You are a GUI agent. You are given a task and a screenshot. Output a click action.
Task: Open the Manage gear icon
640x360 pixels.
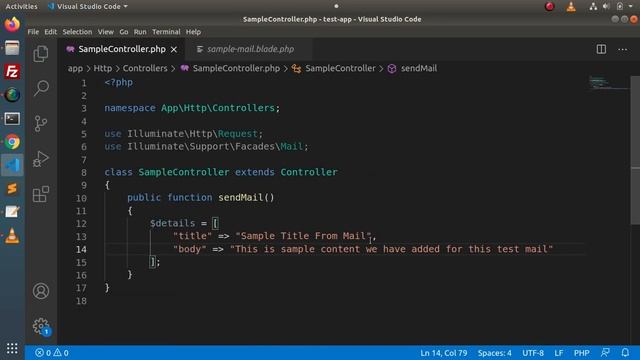[x=41, y=326]
